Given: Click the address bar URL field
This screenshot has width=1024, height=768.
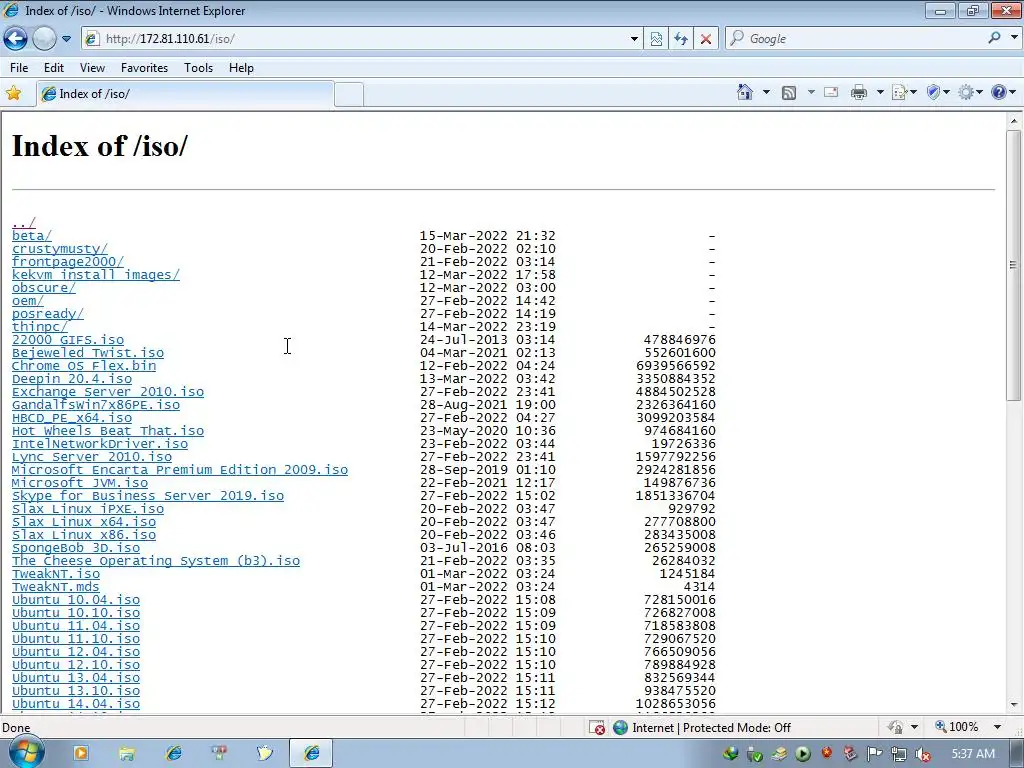Looking at the screenshot, I should point(356,39).
